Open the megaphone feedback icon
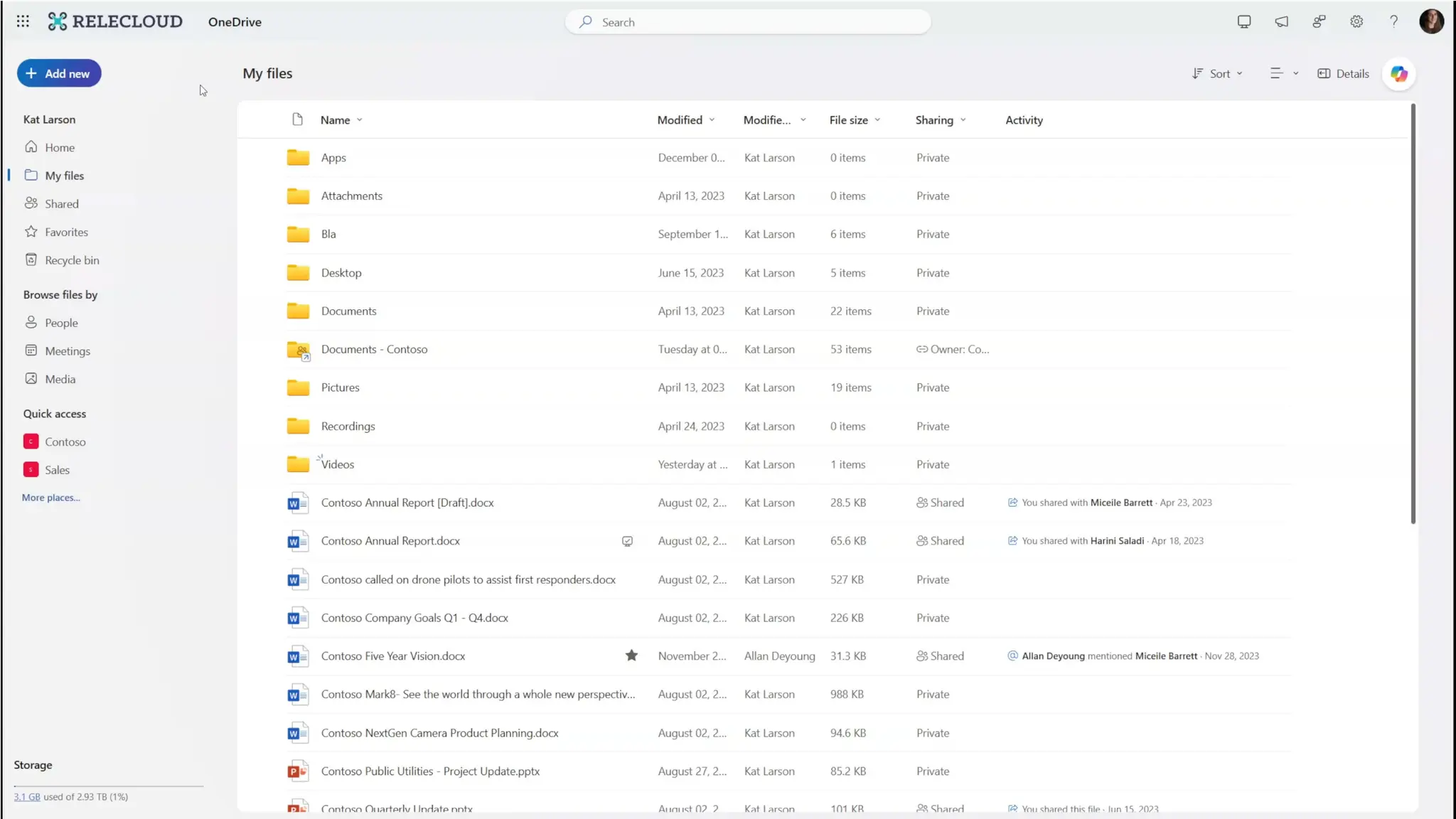Viewport: 1456px width, 819px height. (1282, 21)
